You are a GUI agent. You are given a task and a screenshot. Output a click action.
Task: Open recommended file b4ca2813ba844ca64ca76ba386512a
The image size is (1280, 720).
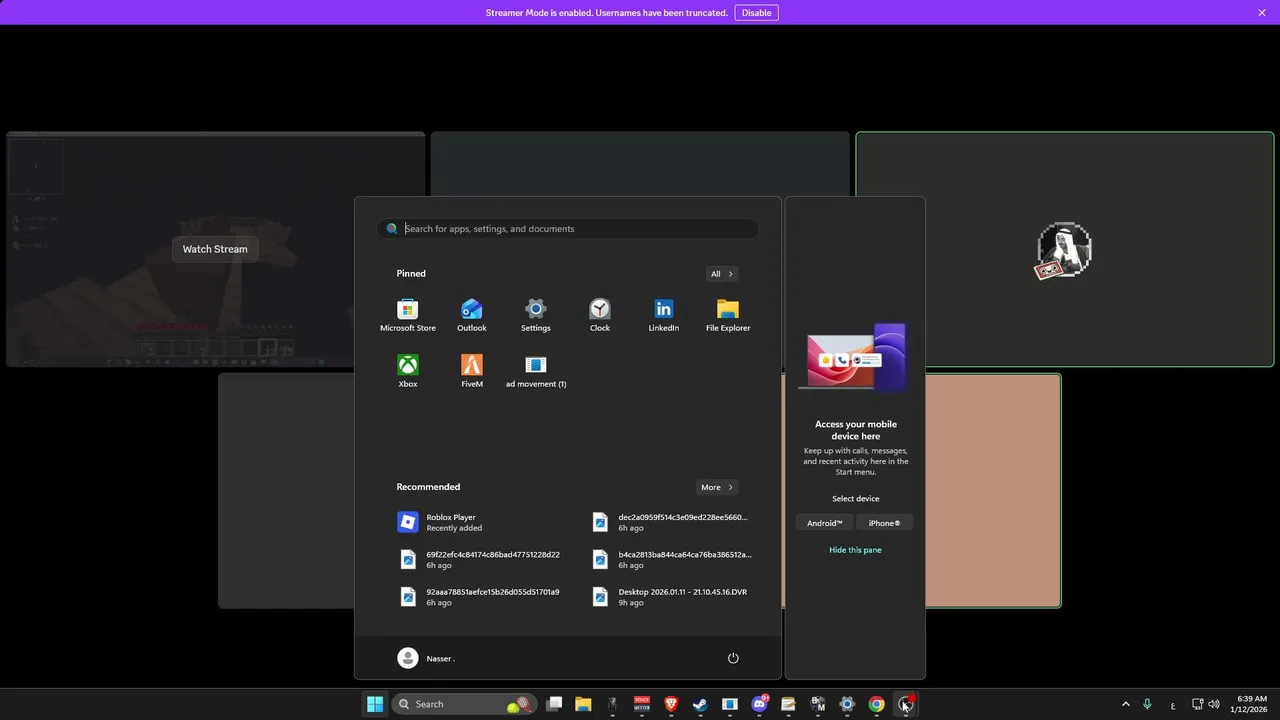pos(672,559)
